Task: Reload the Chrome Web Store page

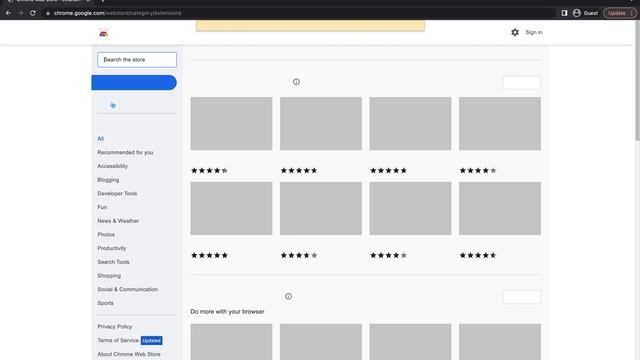Action: click(x=33, y=13)
